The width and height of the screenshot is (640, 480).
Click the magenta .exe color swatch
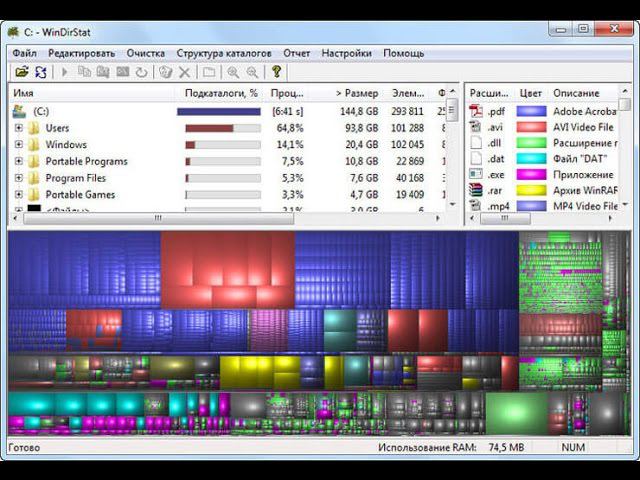click(531, 175)
